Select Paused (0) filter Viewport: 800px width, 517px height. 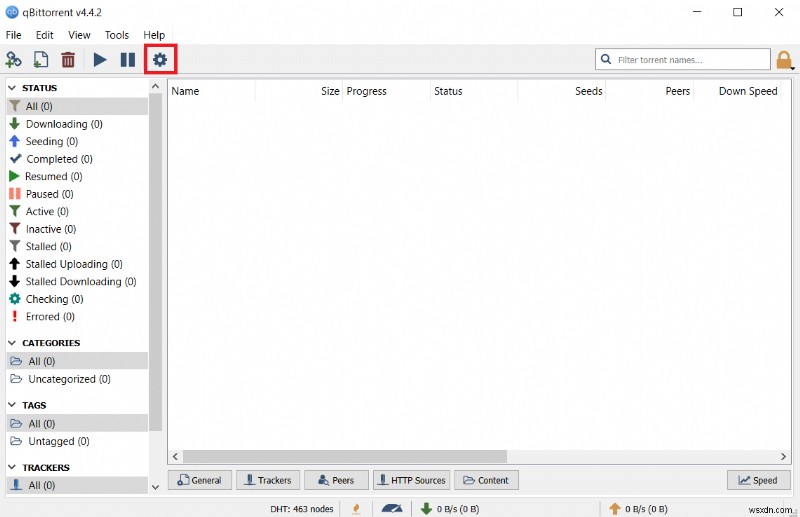coord(77,194)
